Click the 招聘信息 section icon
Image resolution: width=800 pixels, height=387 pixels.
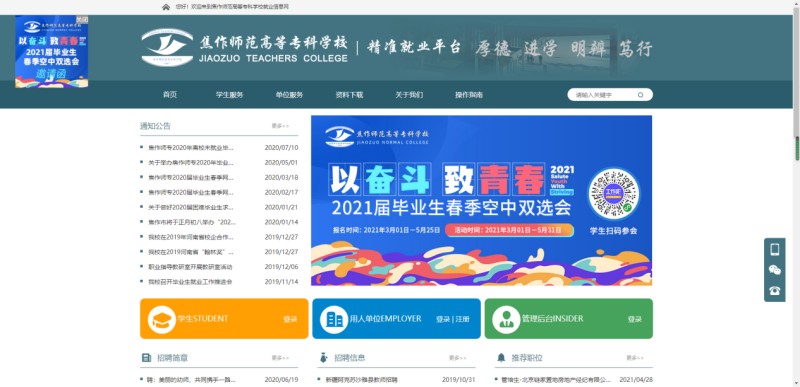click(x=323, y=358)
